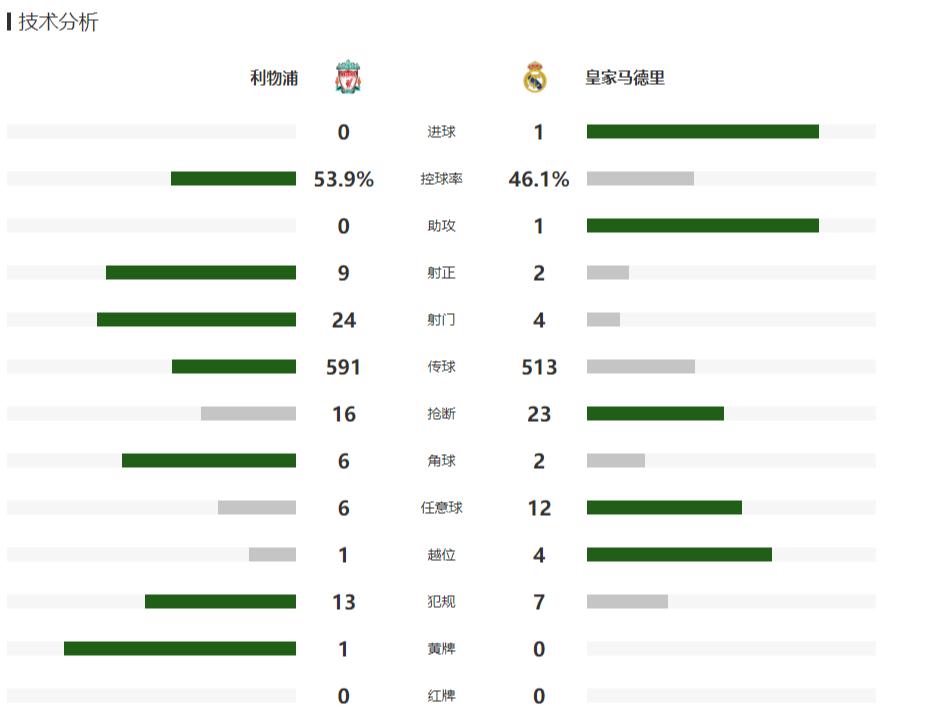Click Real Madrid's green 进球 bar
Screen dimensions: 943x708
click(x=702, y=131)
